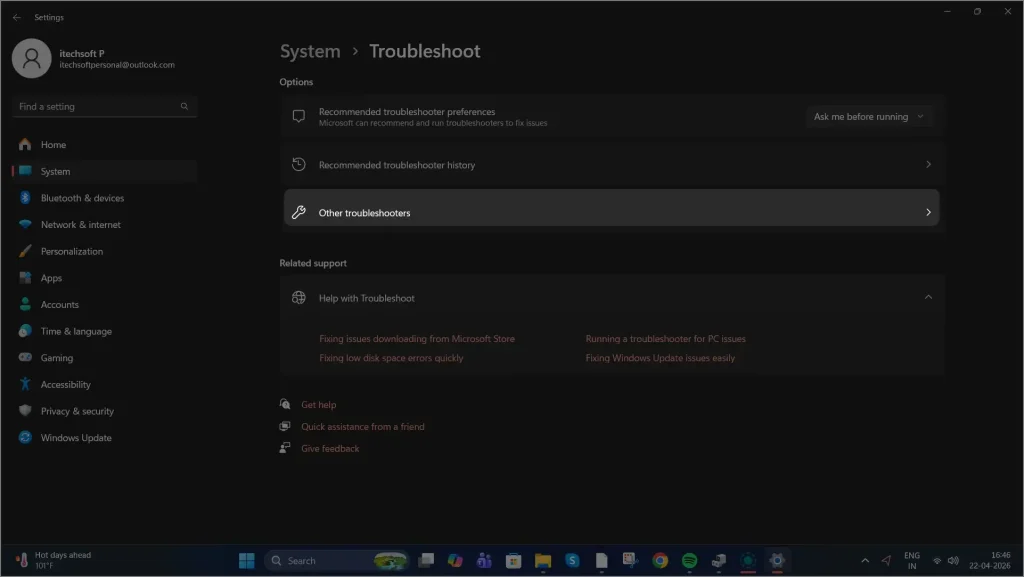Open Network & internet settings
The height and width of the screenshot is (577, 1024).
click(80, 224)
